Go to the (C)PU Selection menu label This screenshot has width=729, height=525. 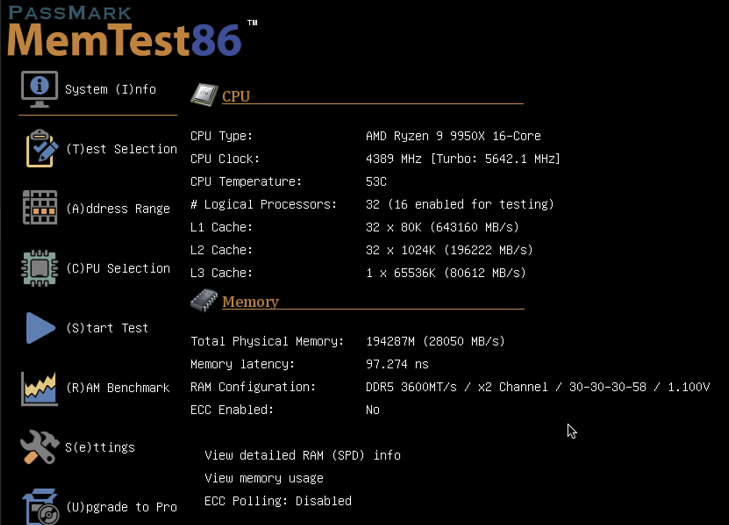[x=118, y=268]
